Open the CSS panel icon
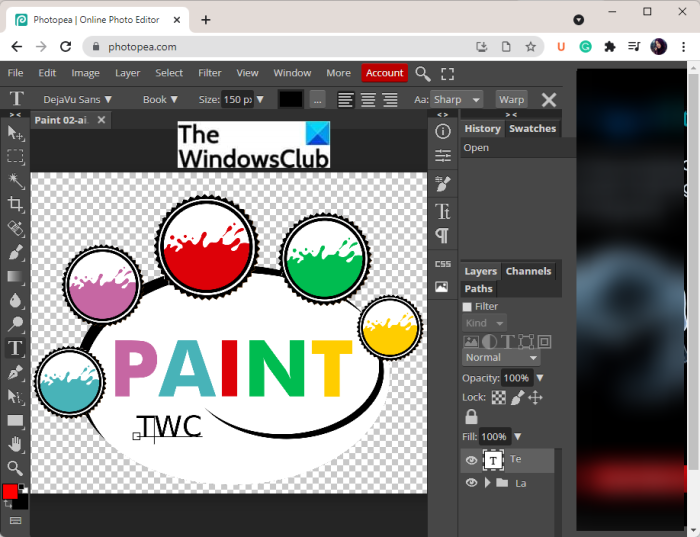The width and height of the screenshot is (700, 537). (x=442, y=264)
